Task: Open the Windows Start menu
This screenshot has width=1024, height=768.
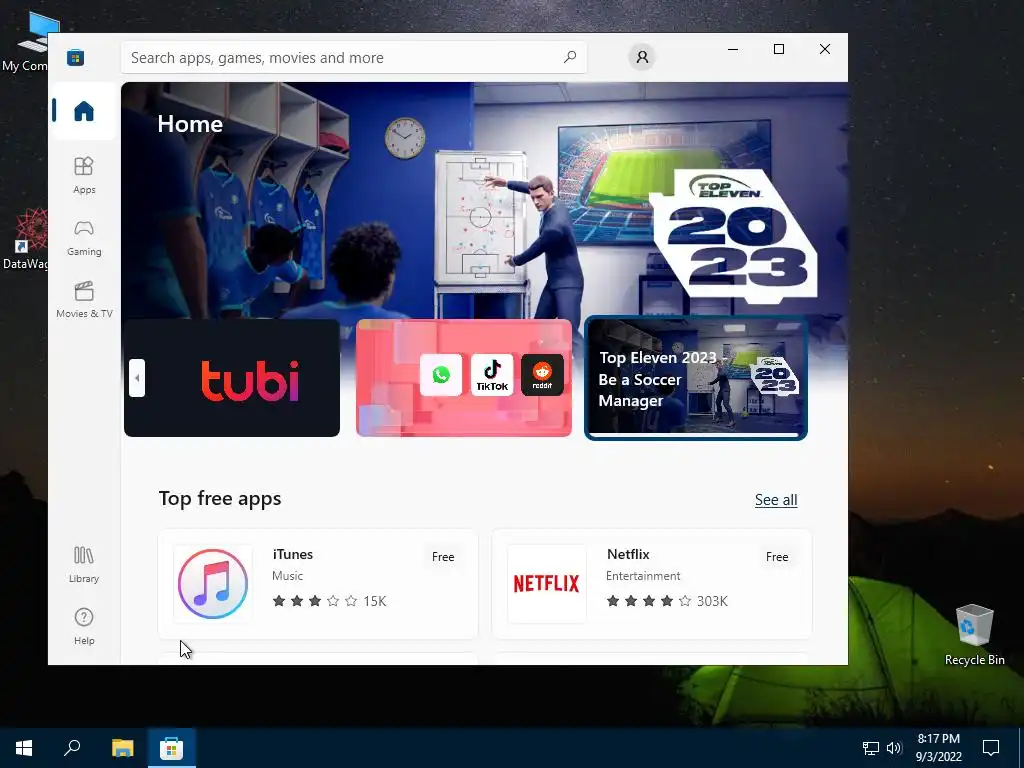Action: [24, 748]
